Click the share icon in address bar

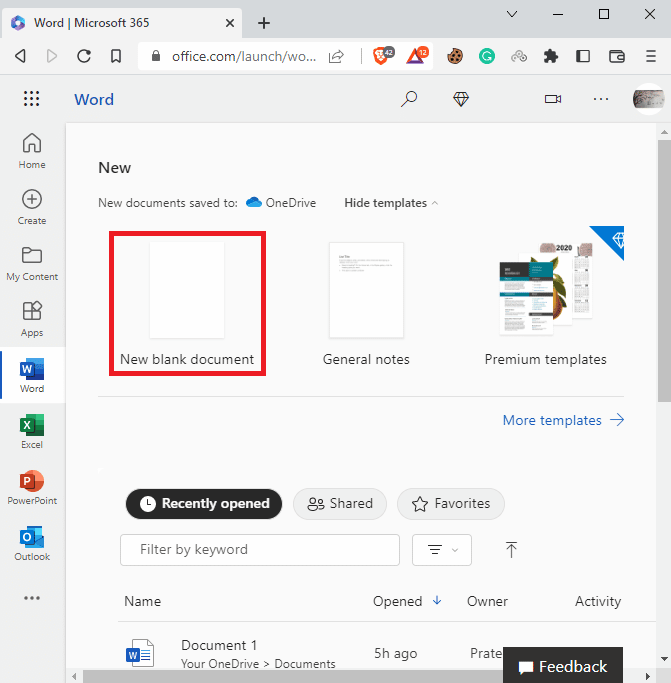(x=336, y=56)
